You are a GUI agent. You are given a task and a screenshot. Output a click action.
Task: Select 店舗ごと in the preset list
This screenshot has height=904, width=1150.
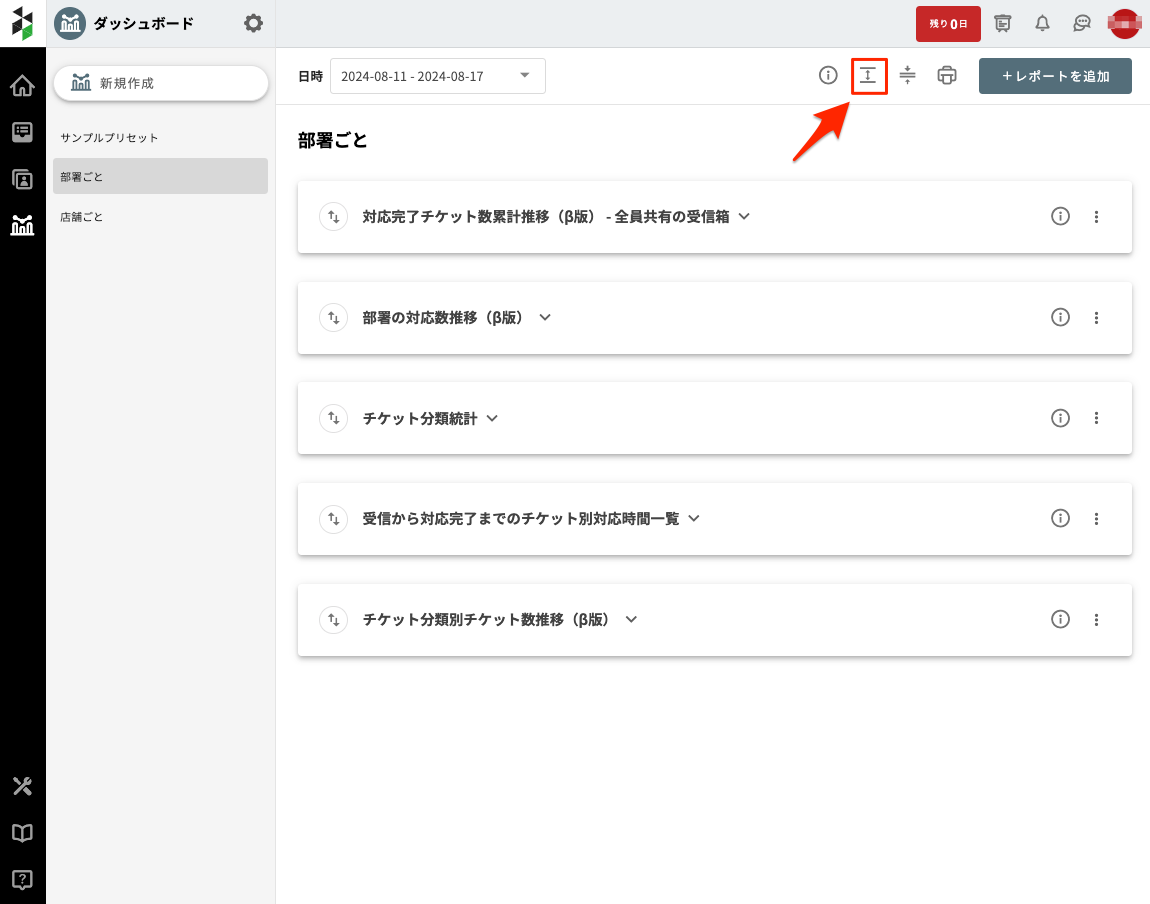(82, 216)
